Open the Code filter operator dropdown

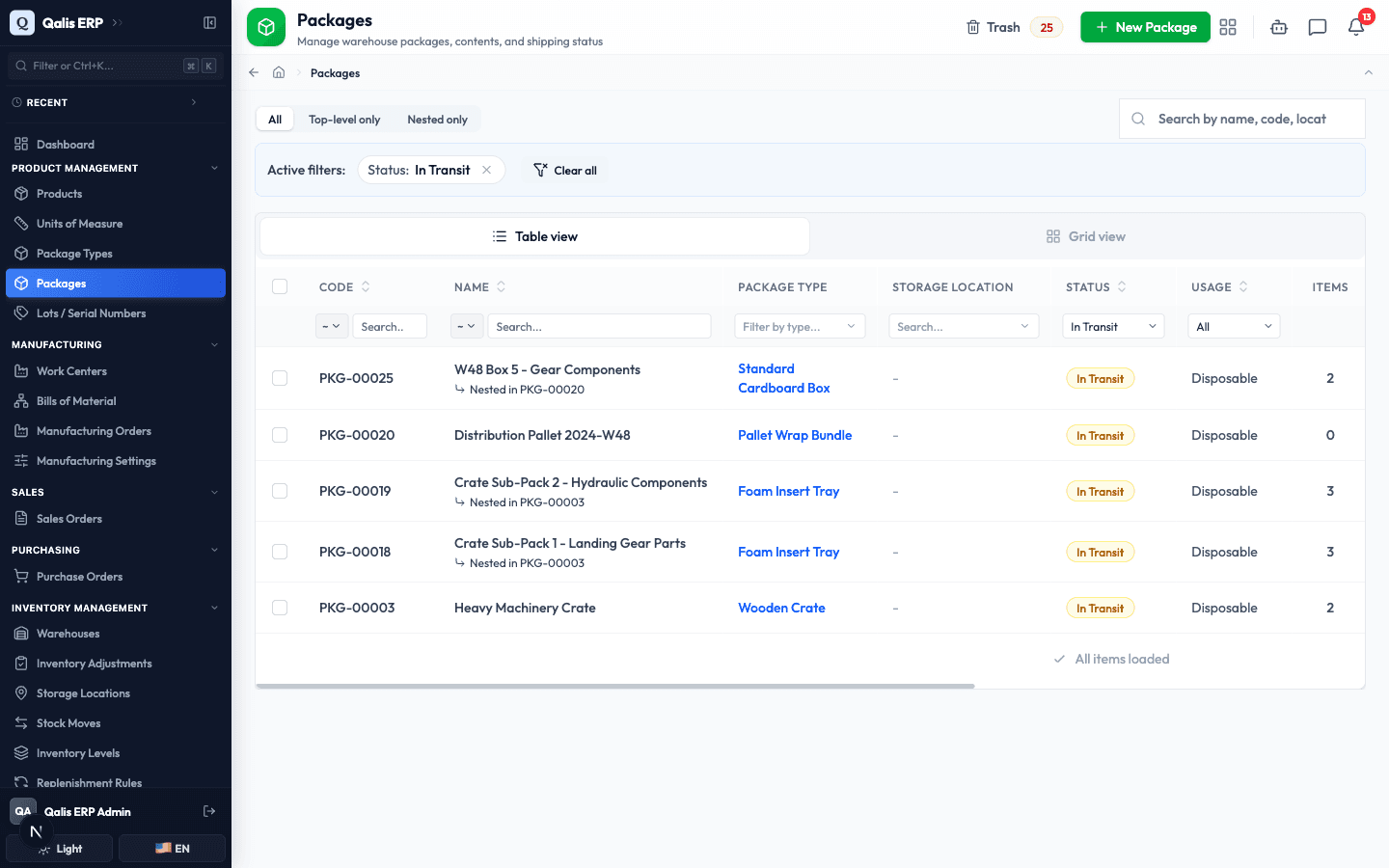point(331,326)
